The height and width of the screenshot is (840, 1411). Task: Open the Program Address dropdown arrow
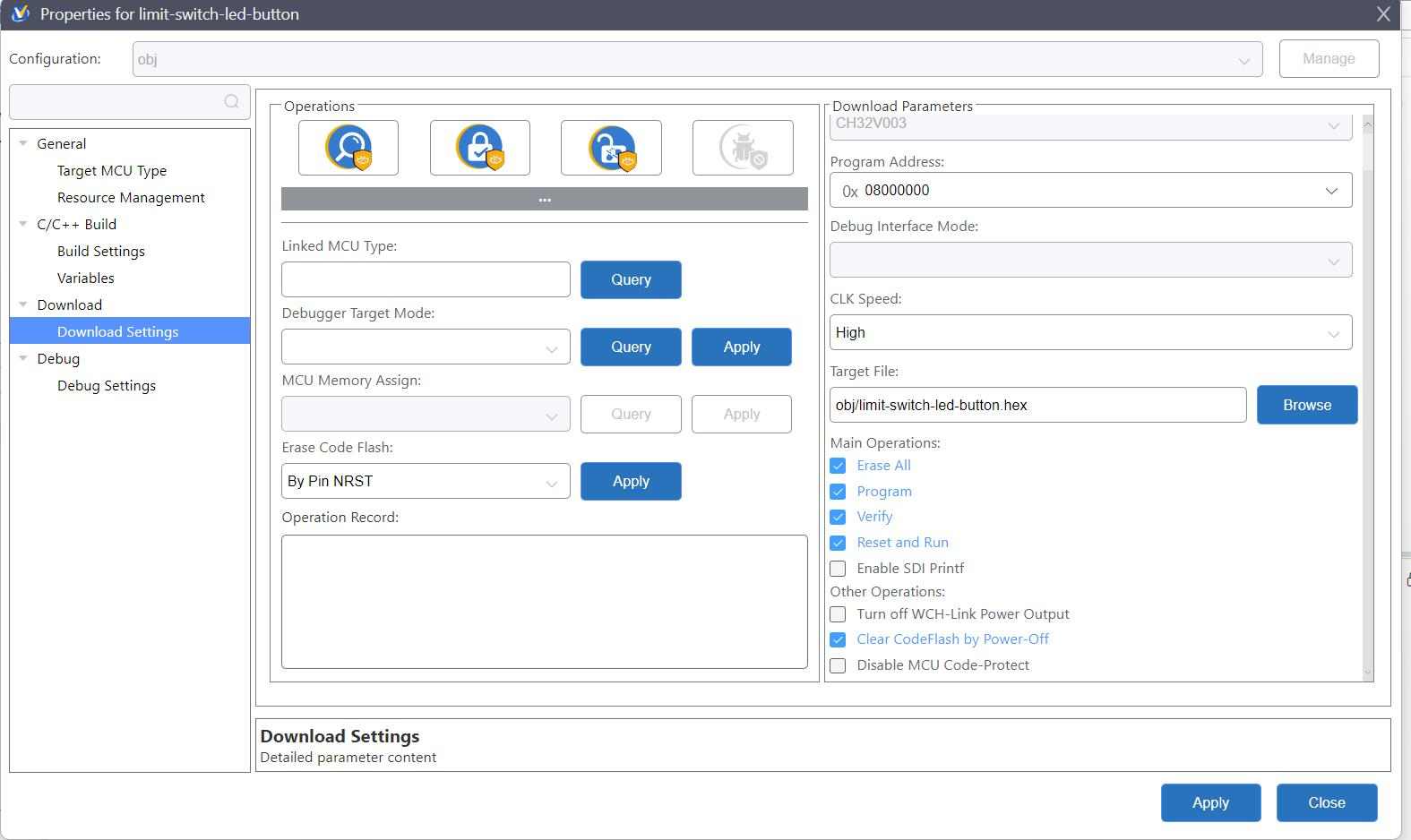click(x=1331, y=191)
